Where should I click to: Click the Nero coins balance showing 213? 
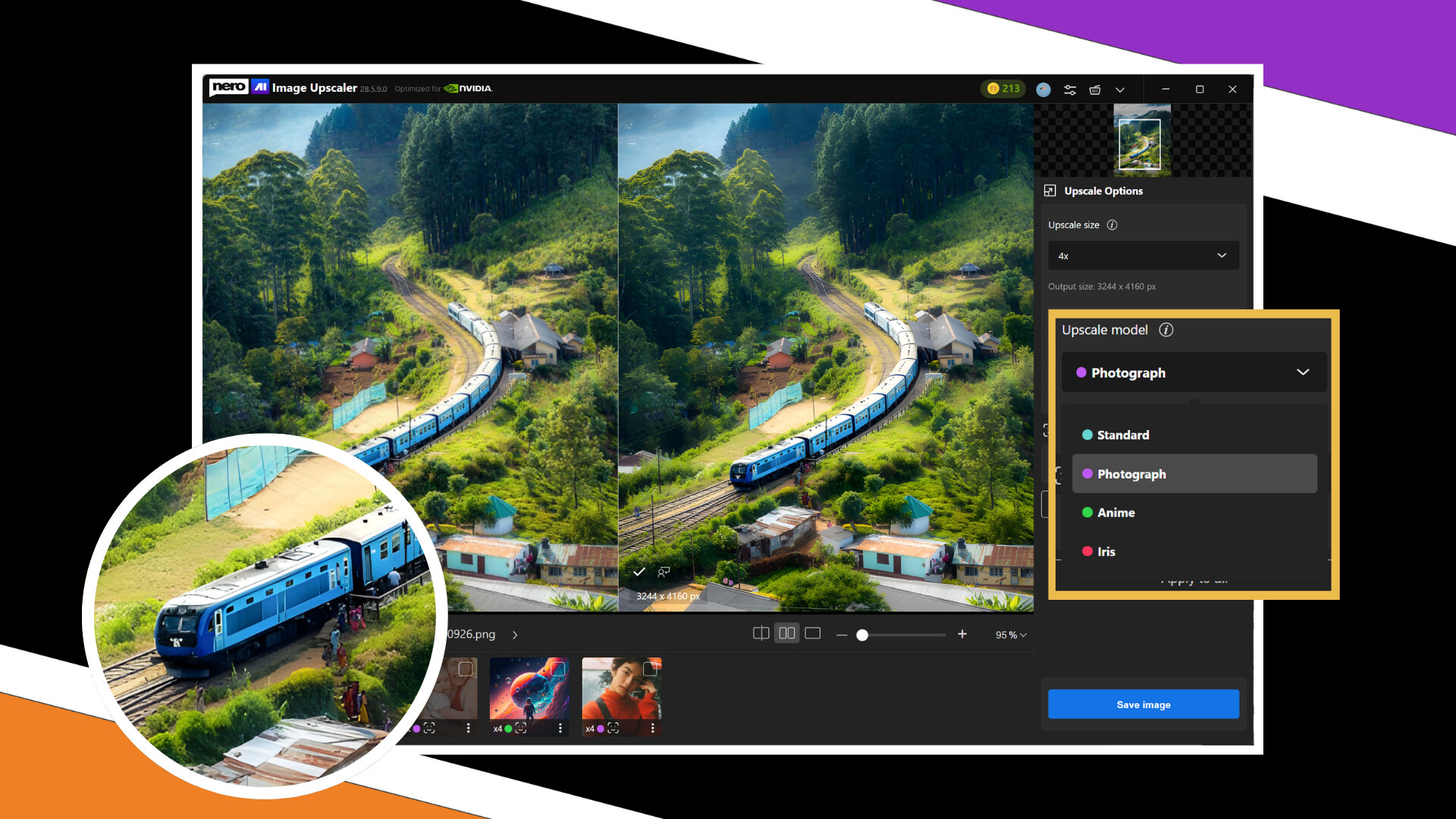[1003, 89]
